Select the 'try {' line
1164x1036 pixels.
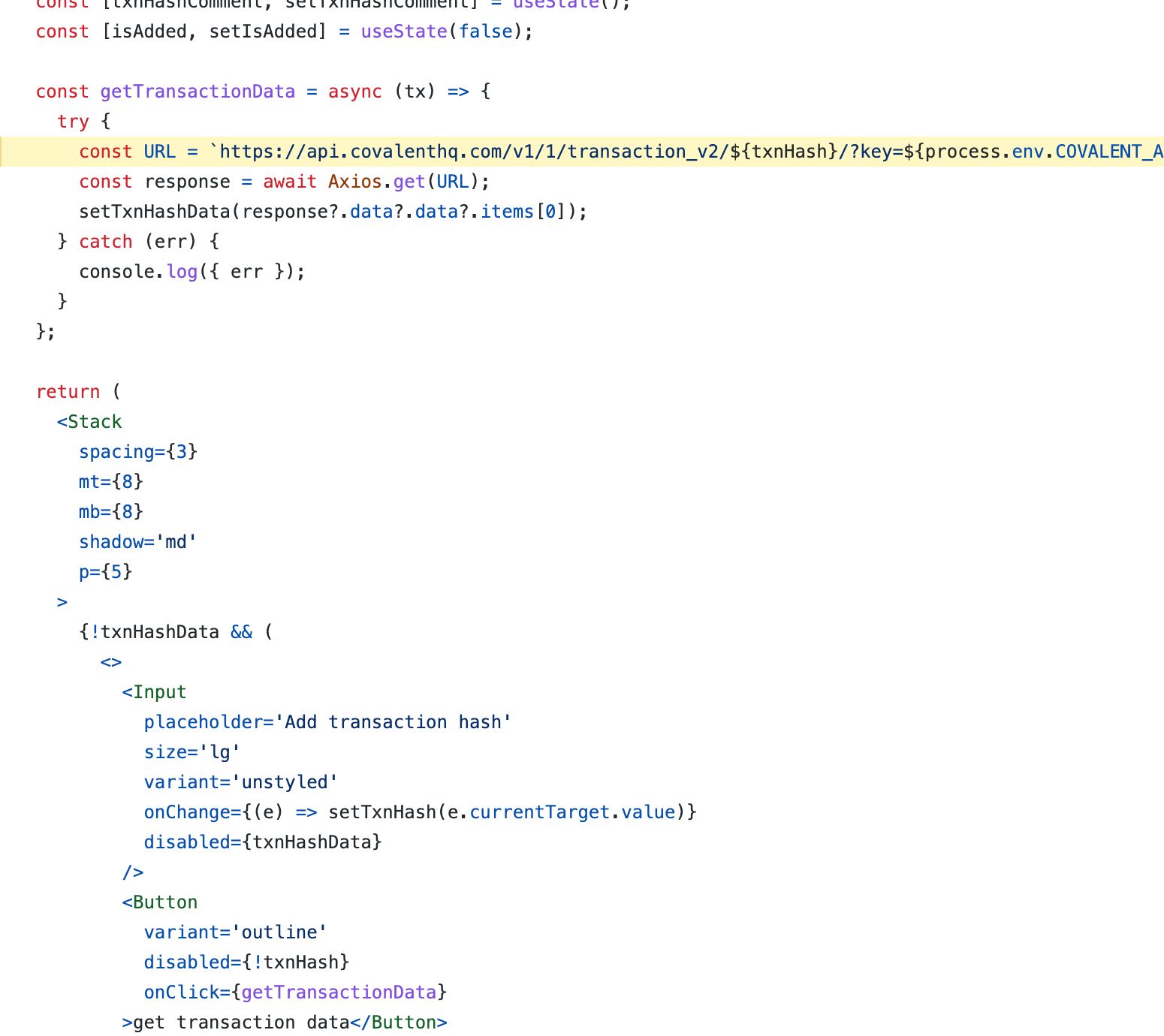(x=84, y=122)
